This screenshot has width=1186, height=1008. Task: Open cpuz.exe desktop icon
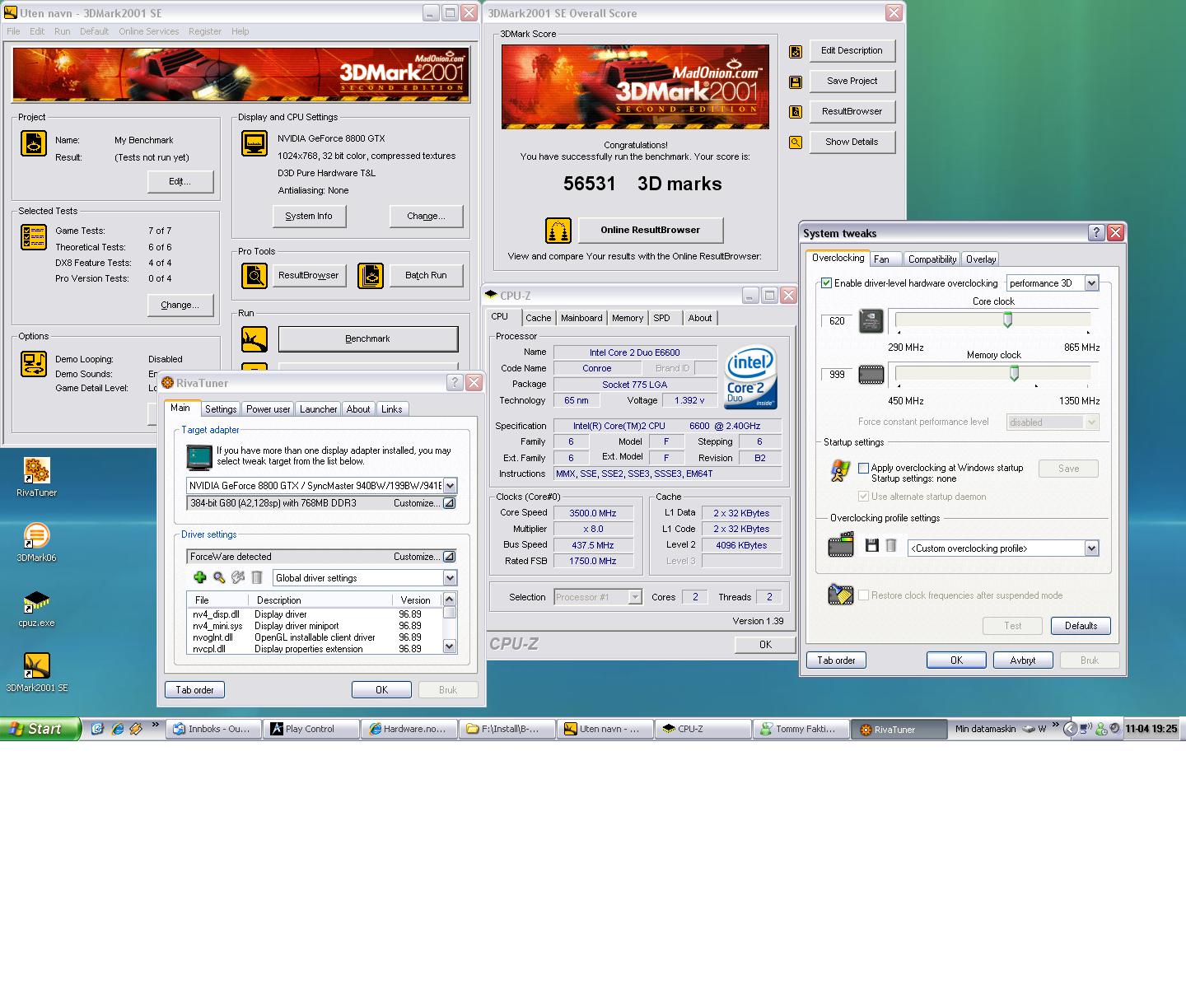[36, 603]
